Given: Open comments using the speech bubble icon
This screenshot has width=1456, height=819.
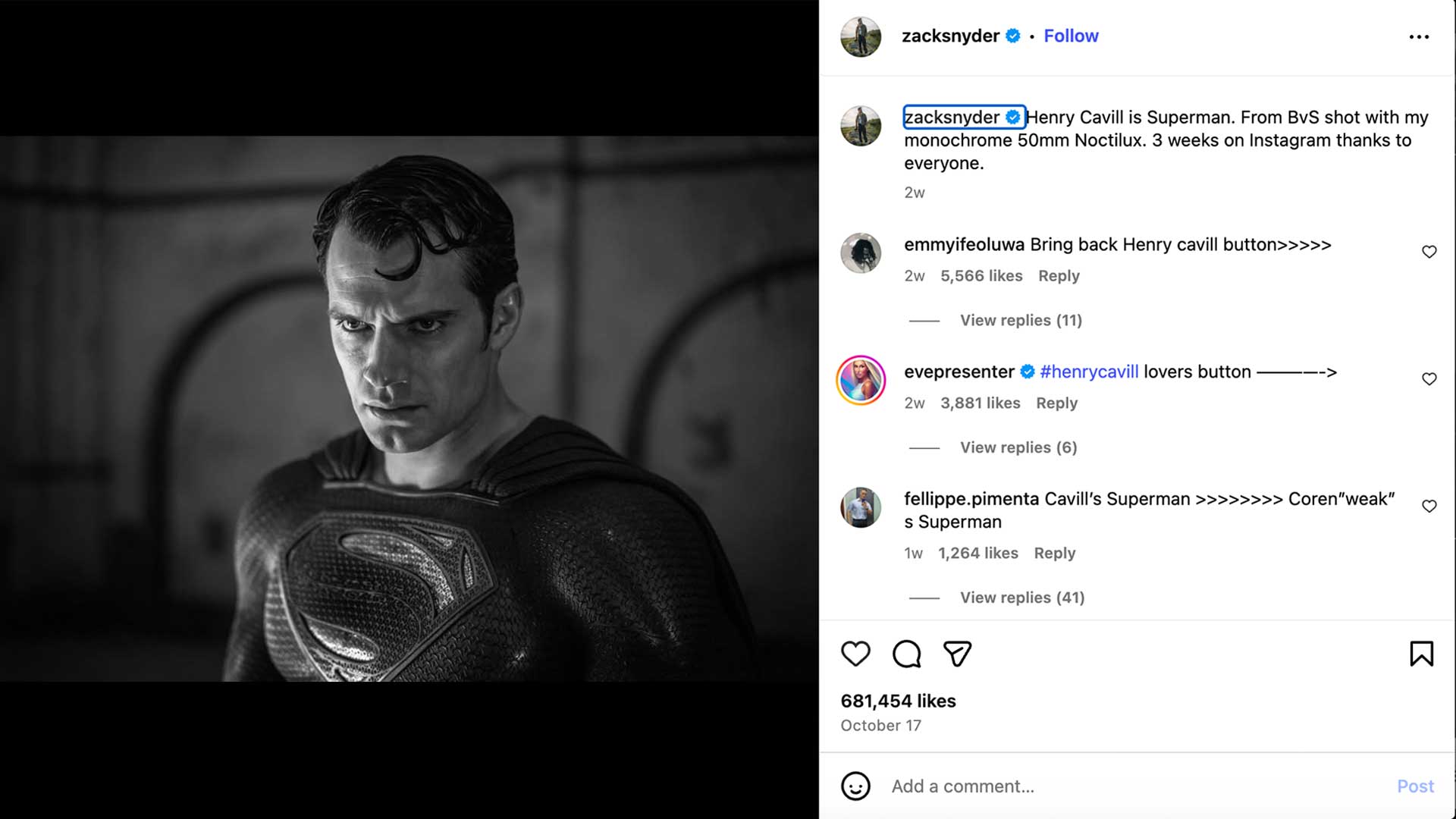Looking at the screenshot, I should point(907,654).
